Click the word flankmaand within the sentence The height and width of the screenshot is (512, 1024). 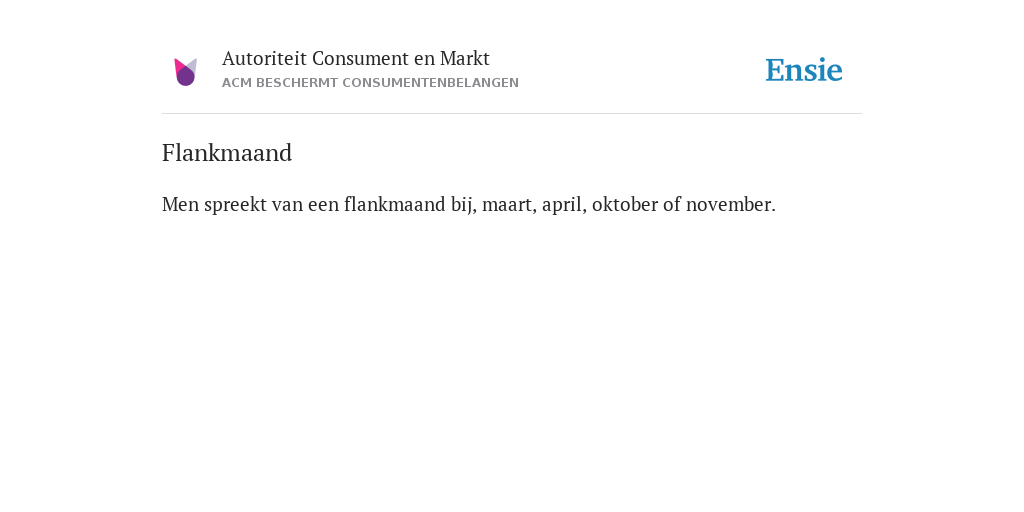[x=394, y=204]
